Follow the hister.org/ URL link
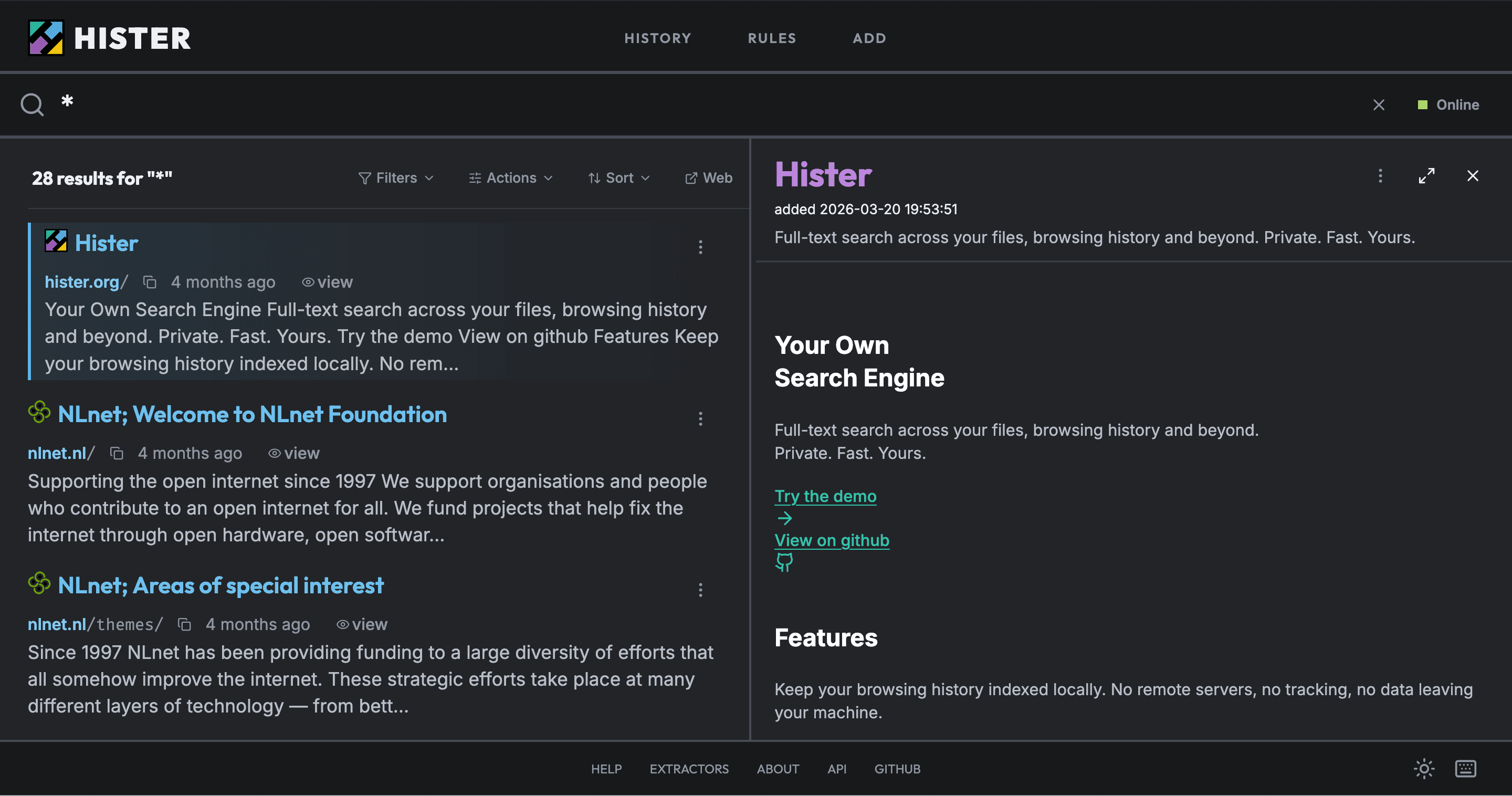 pyautogui.click(x=86, y=282)
